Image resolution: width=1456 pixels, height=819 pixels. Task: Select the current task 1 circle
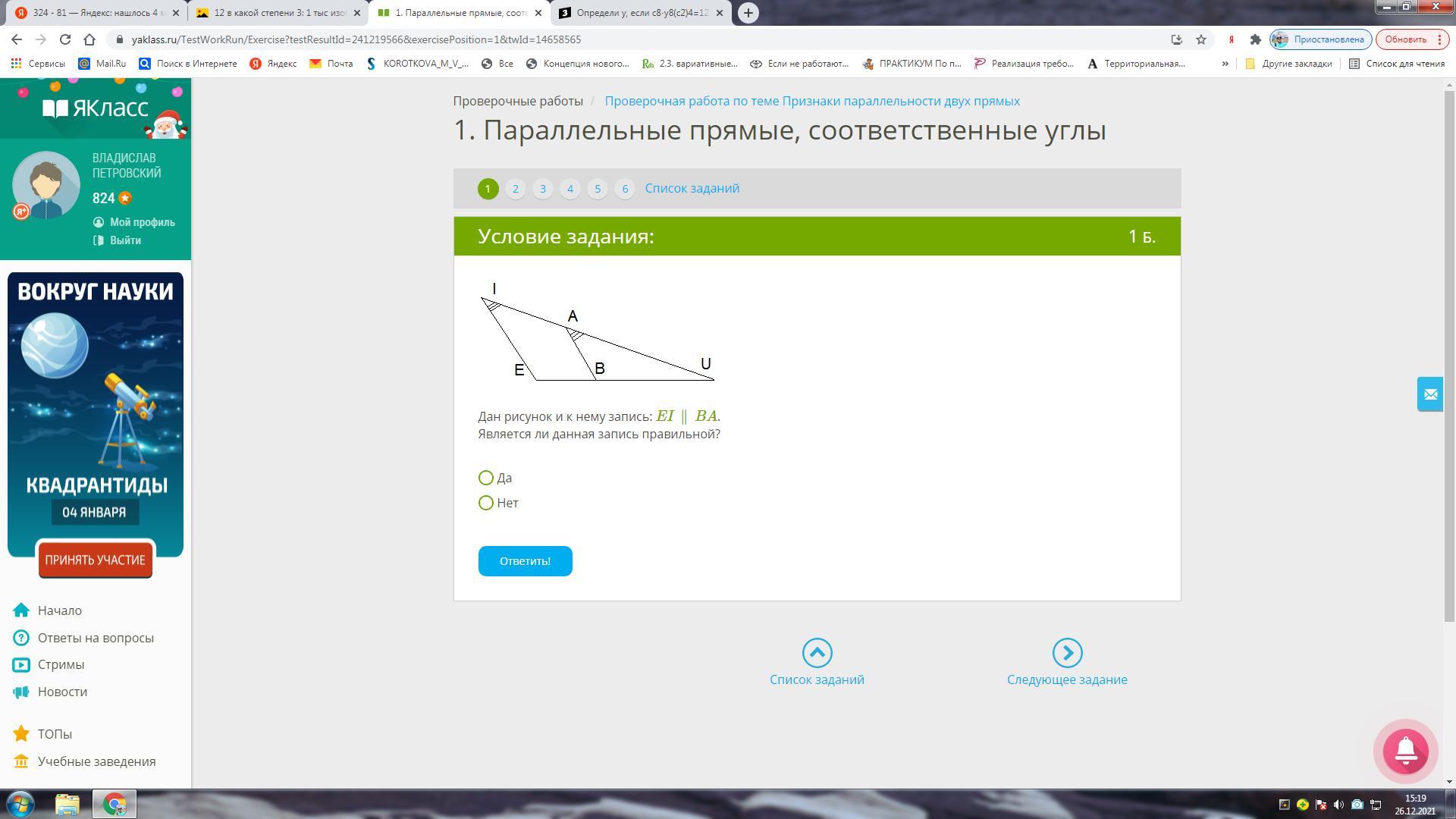[488, 189]
